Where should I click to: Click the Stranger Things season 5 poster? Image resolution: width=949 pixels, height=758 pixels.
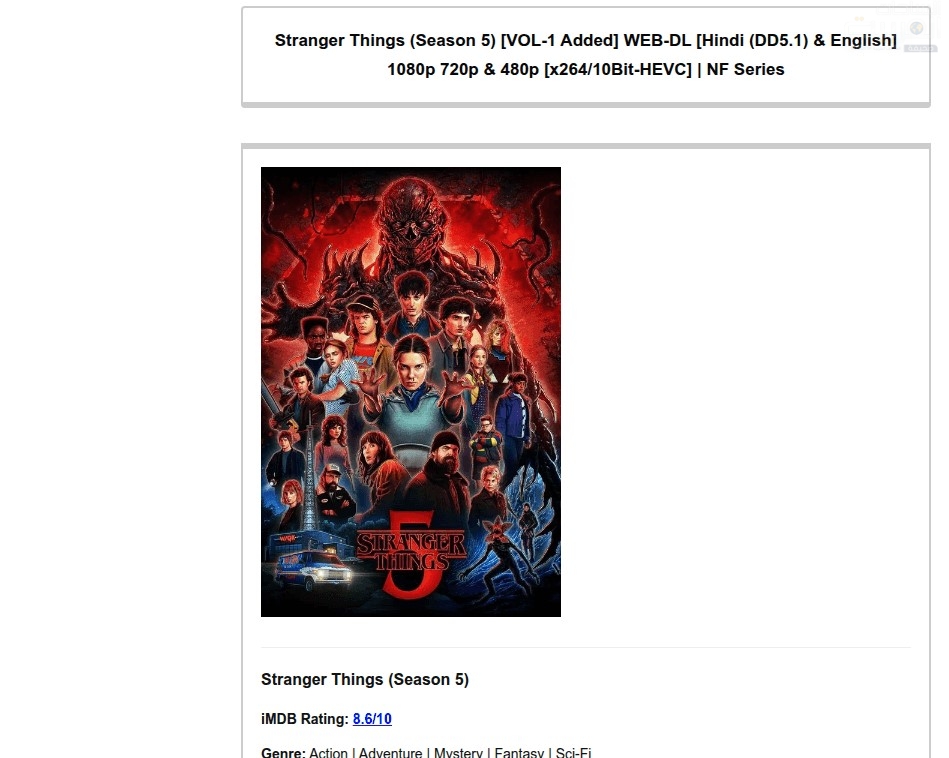[x=411, y=392]
